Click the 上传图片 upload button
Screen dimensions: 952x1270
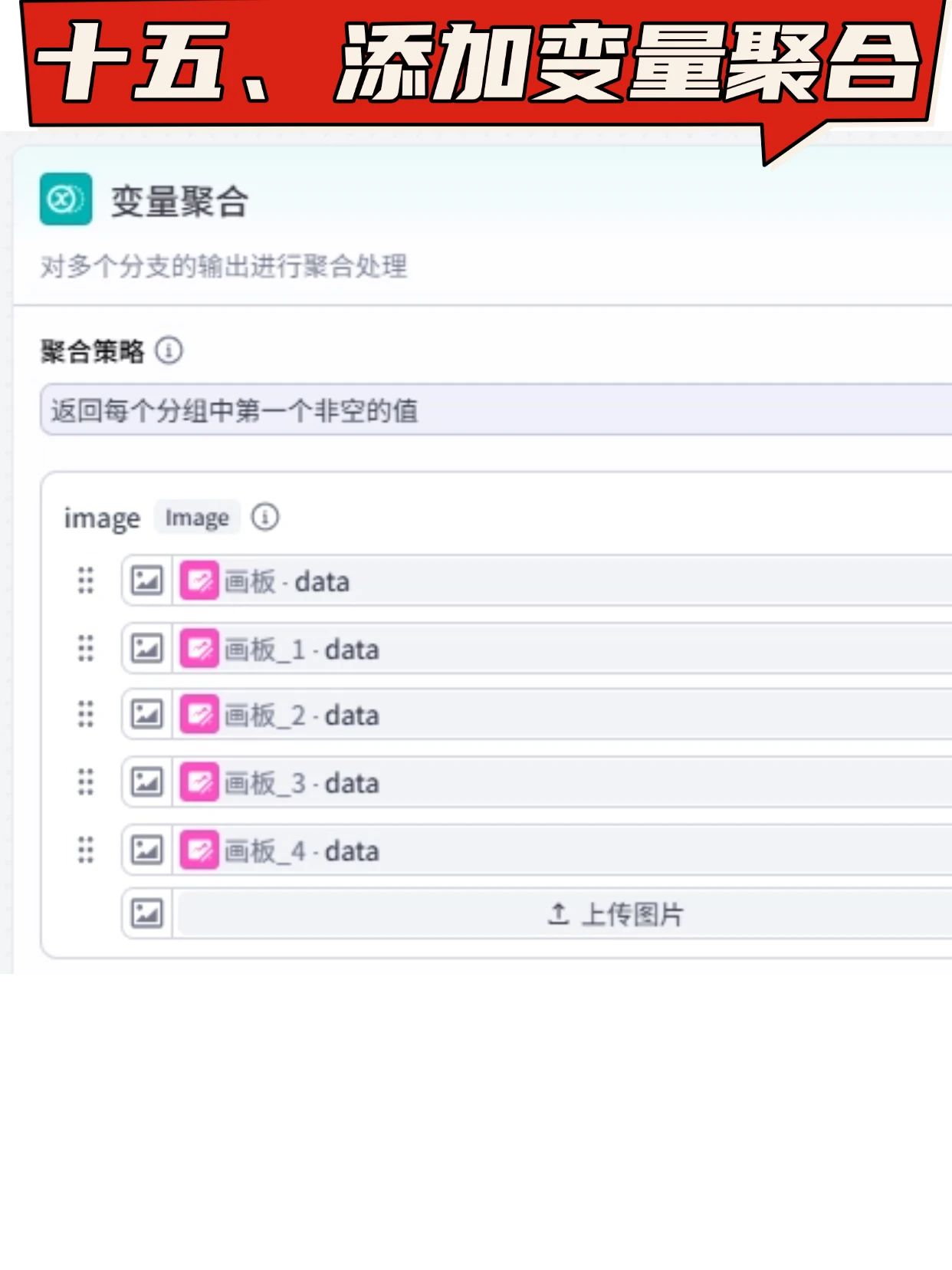pyautogui.click(x=565, y=913)
